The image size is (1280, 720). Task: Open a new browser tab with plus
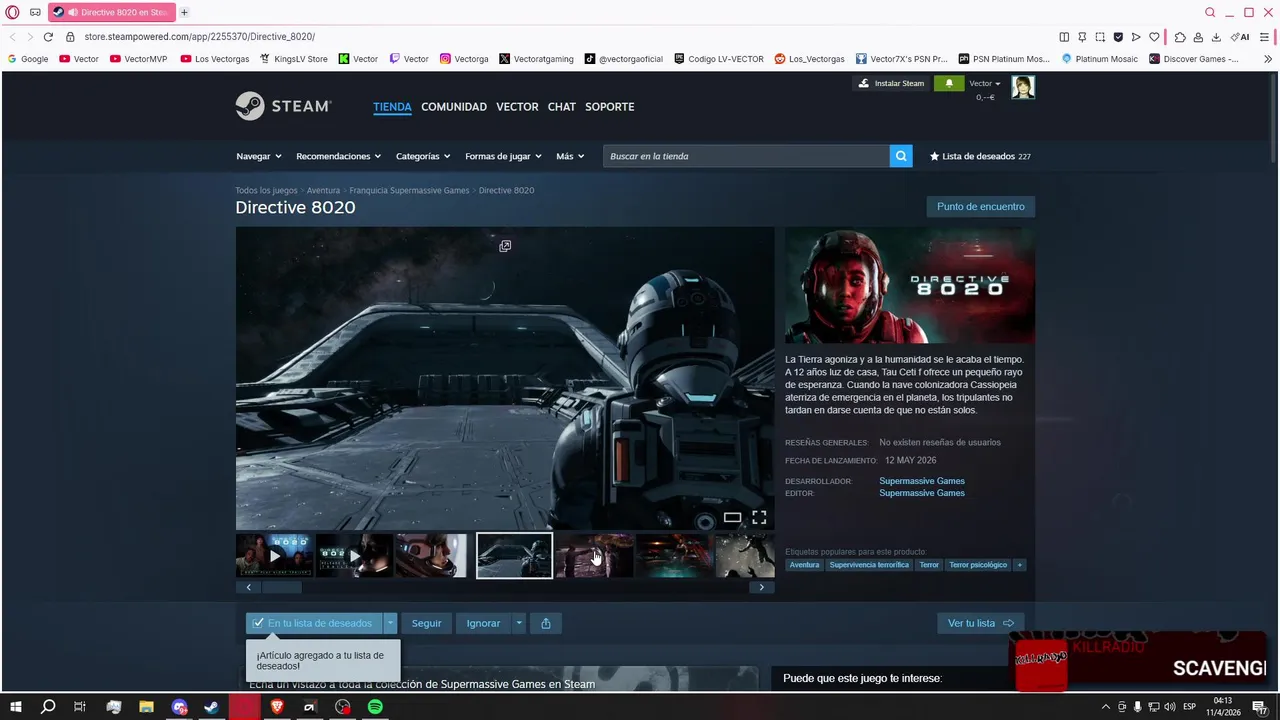click(x=184, y=12)
